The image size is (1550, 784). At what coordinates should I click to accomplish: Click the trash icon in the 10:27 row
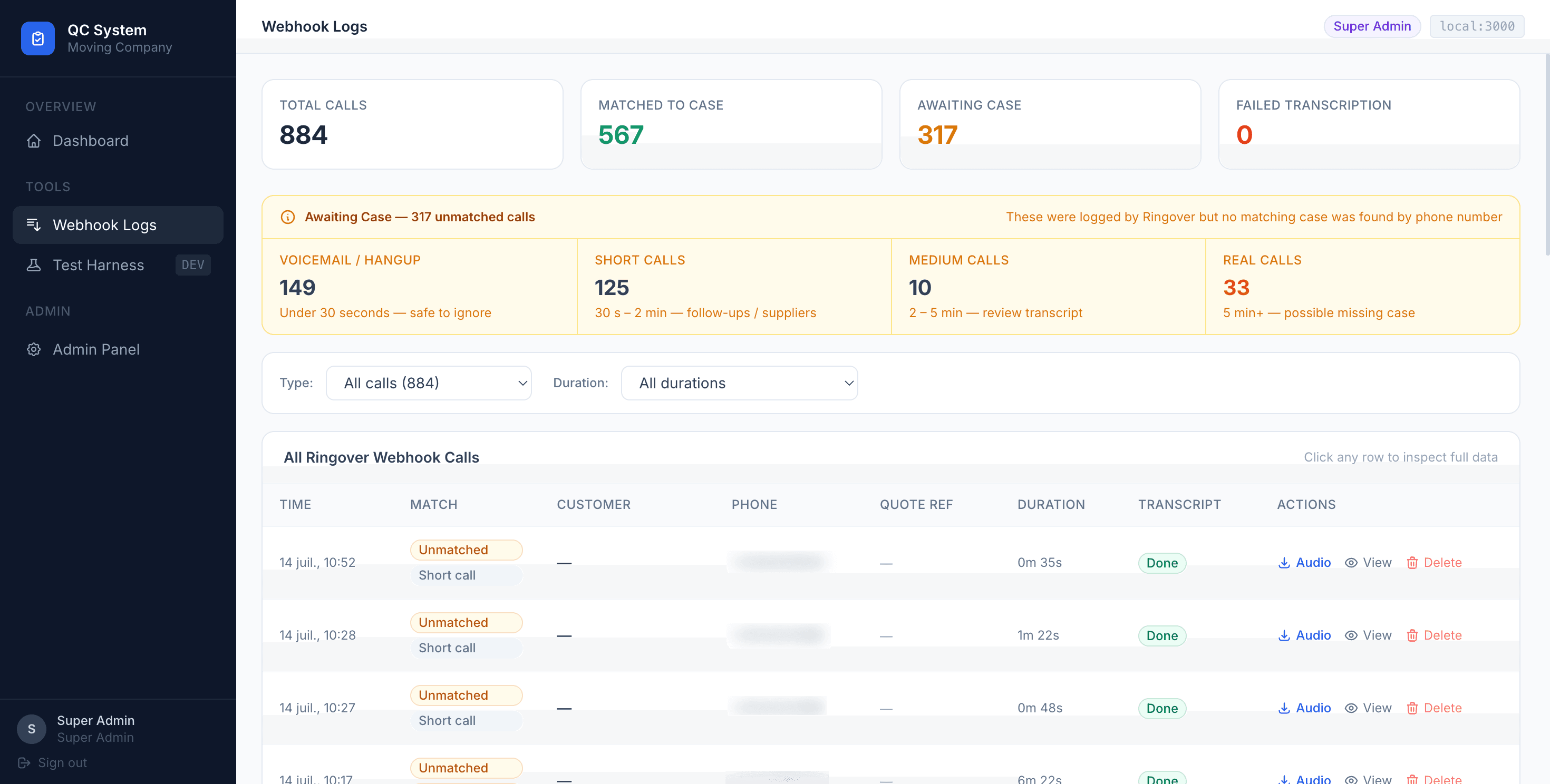[1412, 708]
